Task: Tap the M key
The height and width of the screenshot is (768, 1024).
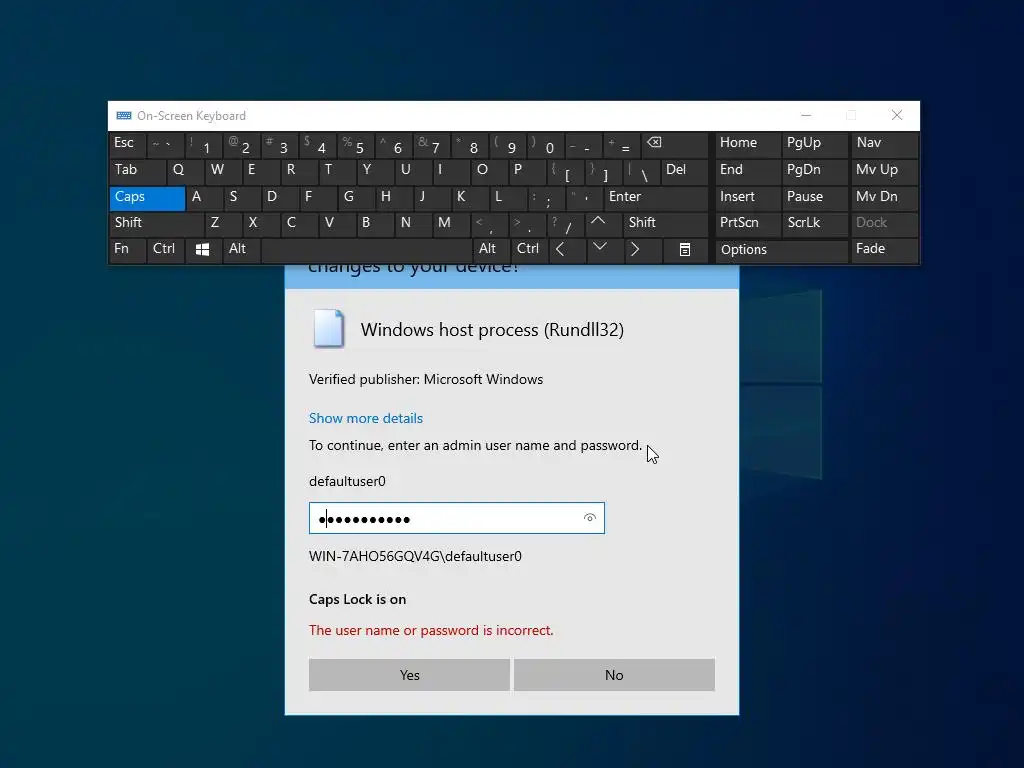Action: [x=451, y=223]
